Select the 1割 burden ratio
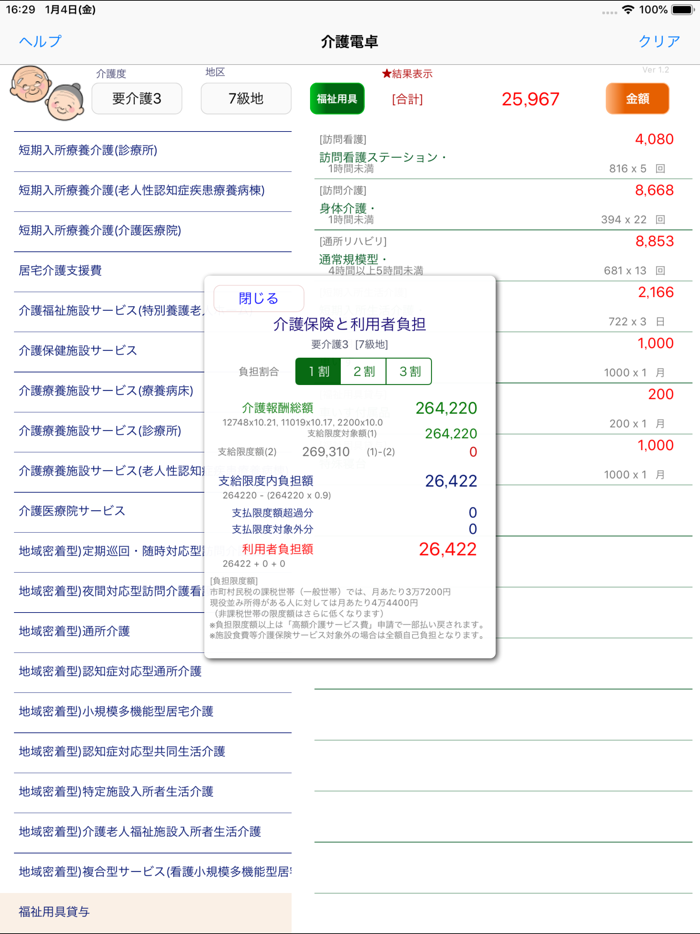The image size is (700, 934). coord(318,371)
